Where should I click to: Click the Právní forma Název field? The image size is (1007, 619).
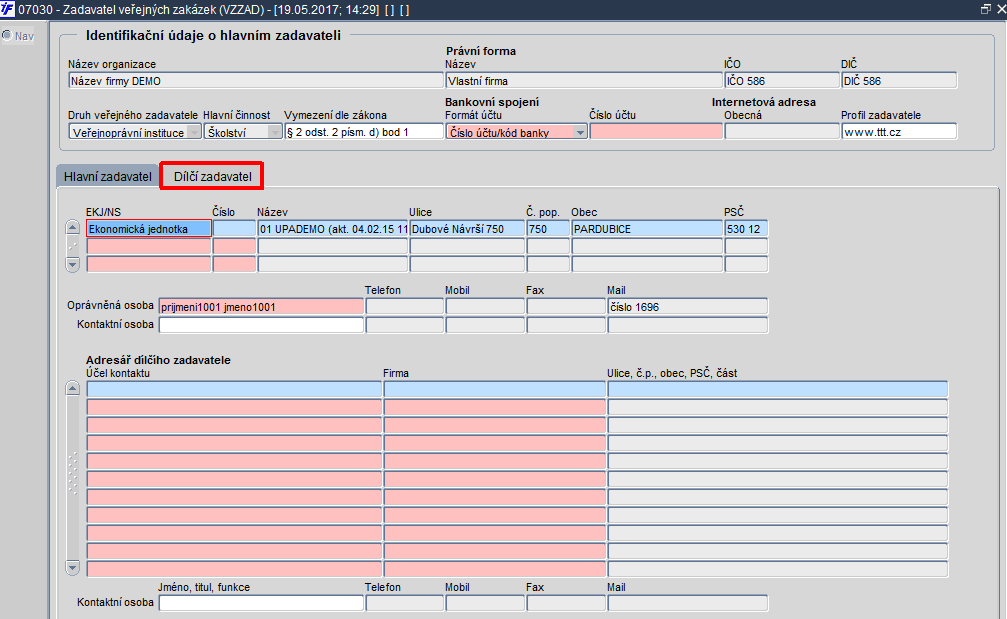pyautogui.click(x=584, y=80)
